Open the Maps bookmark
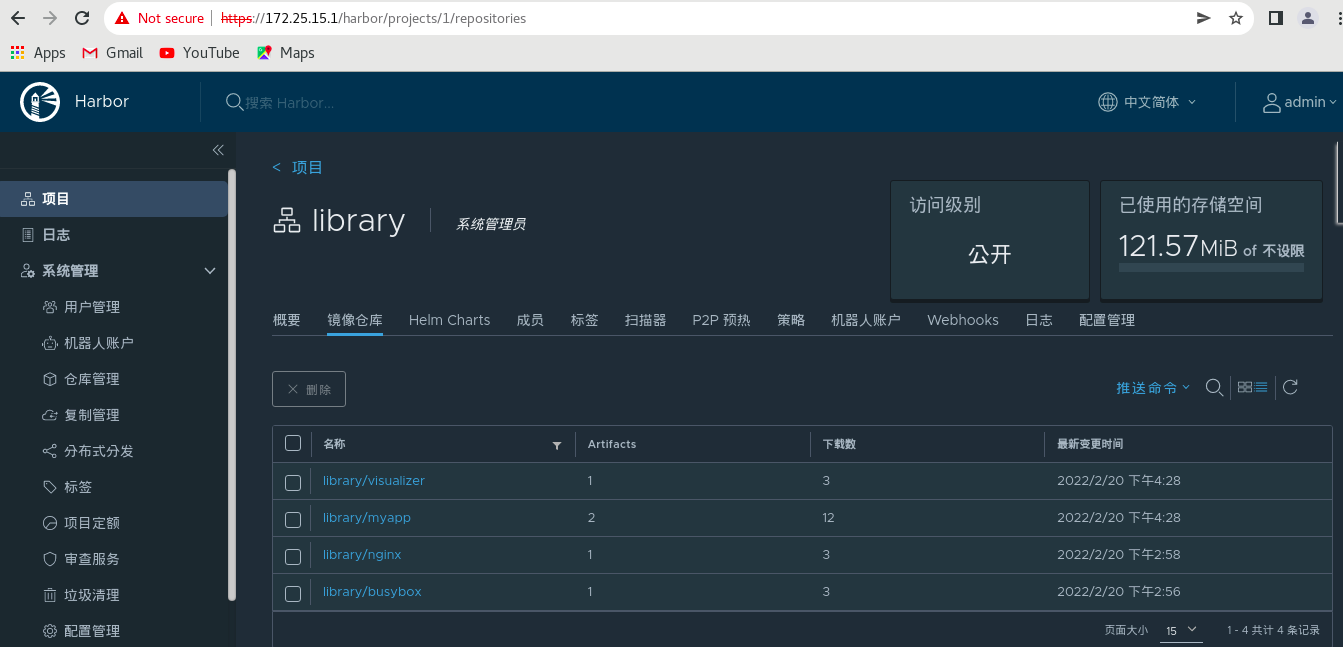Image resolution: width=1343 pixels, height=647 pixels. tap(285, 53)
